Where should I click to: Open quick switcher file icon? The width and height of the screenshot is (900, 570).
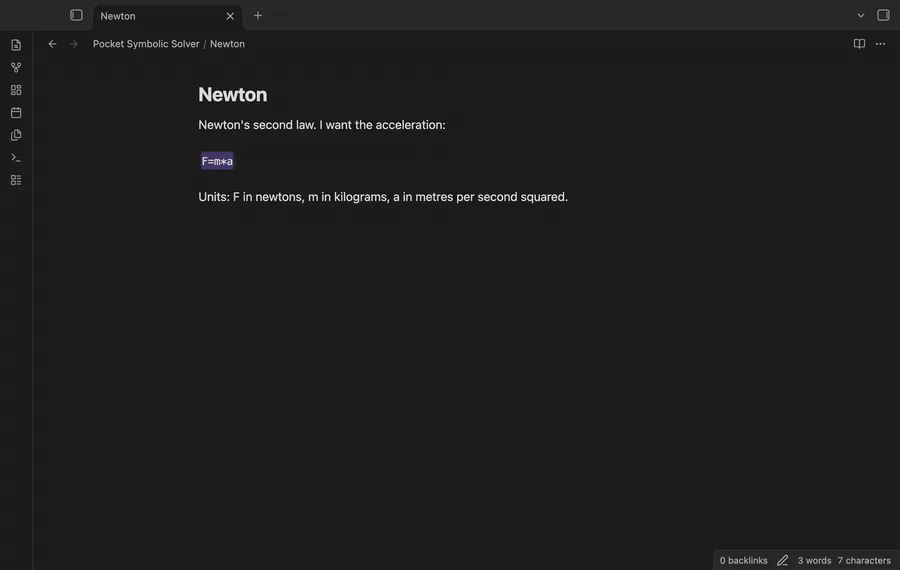point(16,45)
